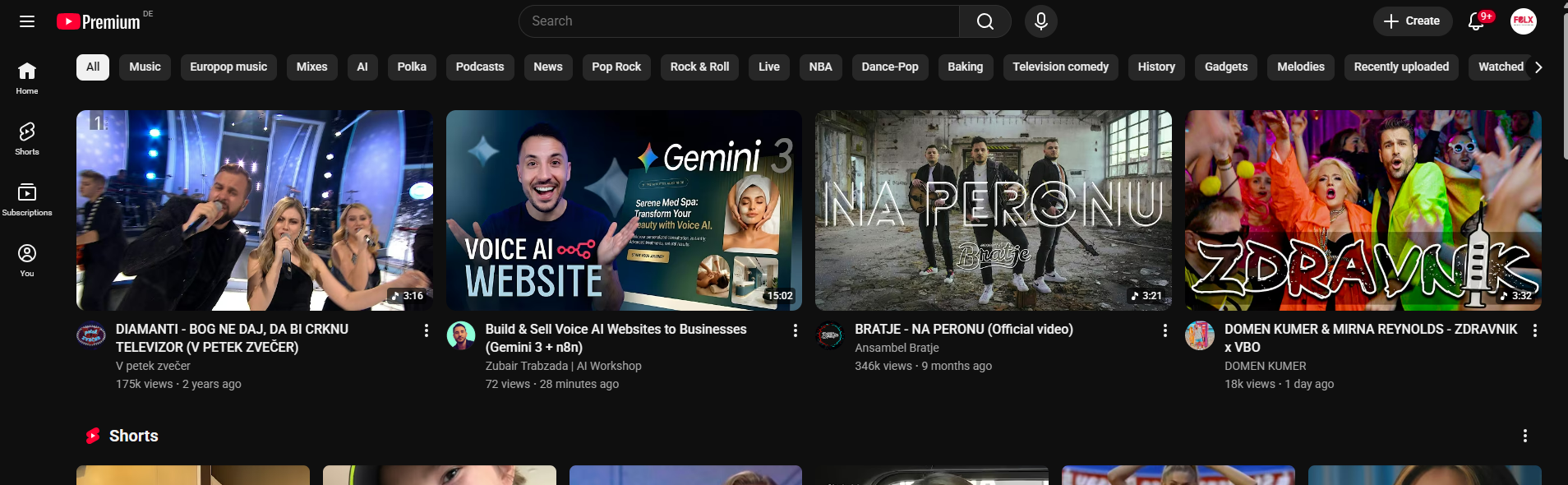Open the V petek večer channel link
Viewport: 1568px width, 485px height.
pyautogui.click(x=153, y=366)
